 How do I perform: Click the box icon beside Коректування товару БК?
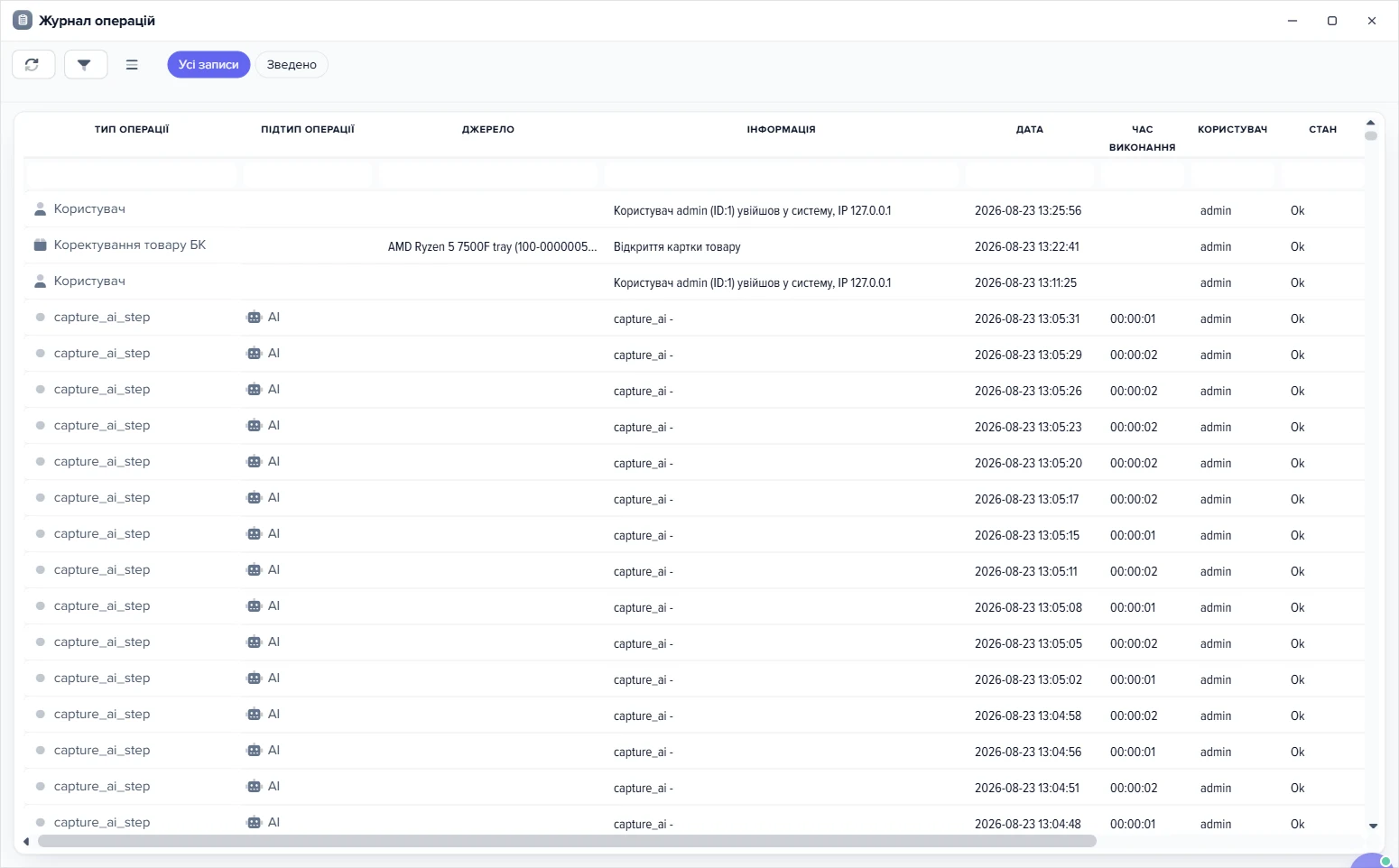[x=40, y=245]
